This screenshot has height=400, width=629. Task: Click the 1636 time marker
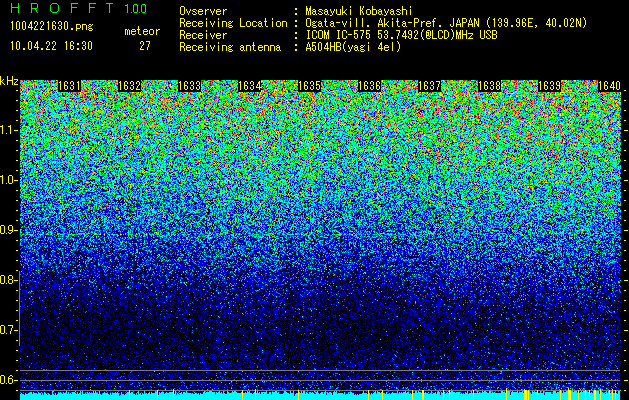(x=369, y=86)
